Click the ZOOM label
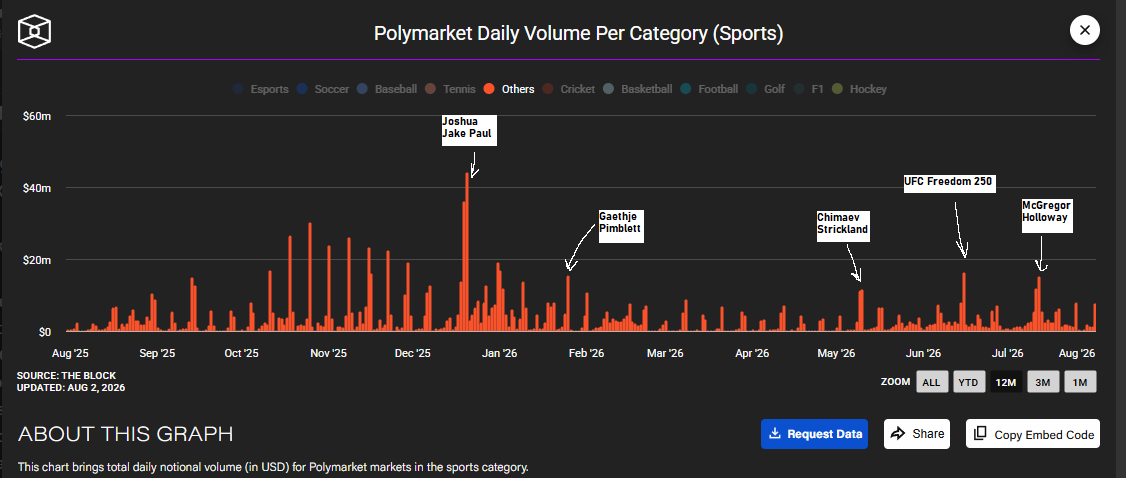The image size is (1126, 478). point(895,382)
